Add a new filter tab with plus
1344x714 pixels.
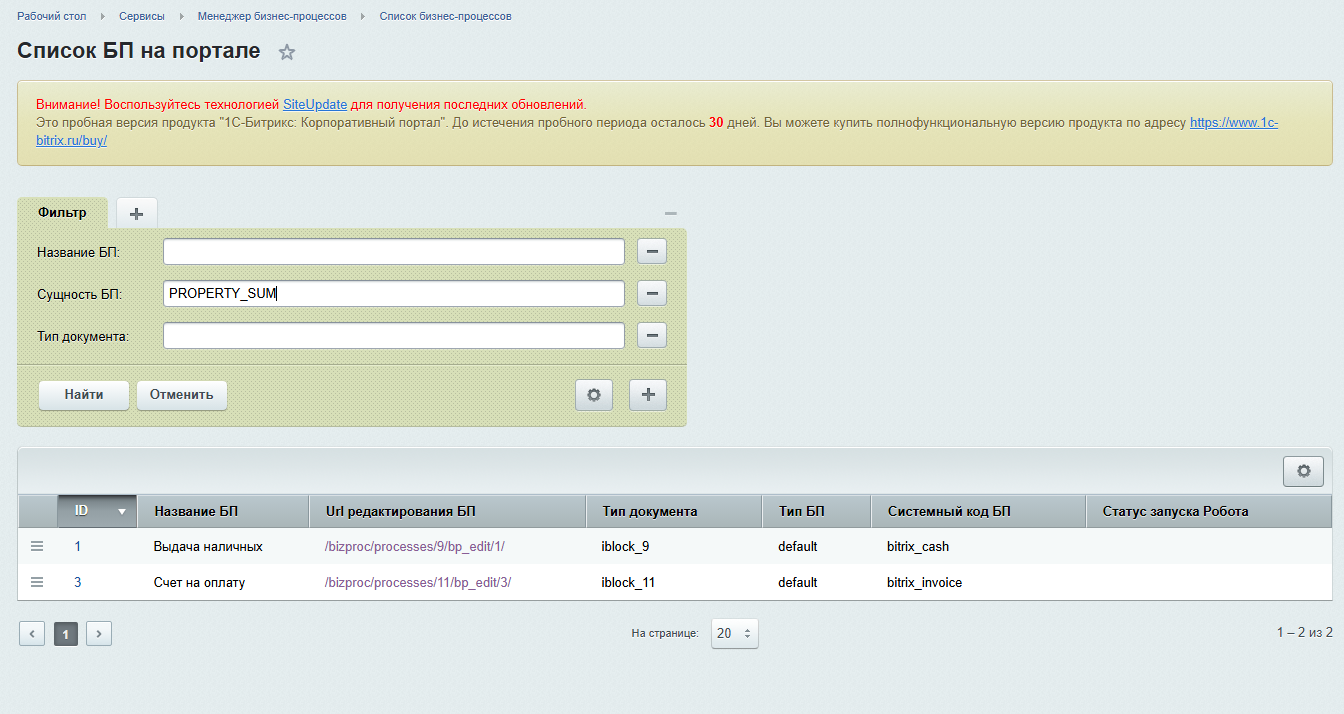pos(137,213)
